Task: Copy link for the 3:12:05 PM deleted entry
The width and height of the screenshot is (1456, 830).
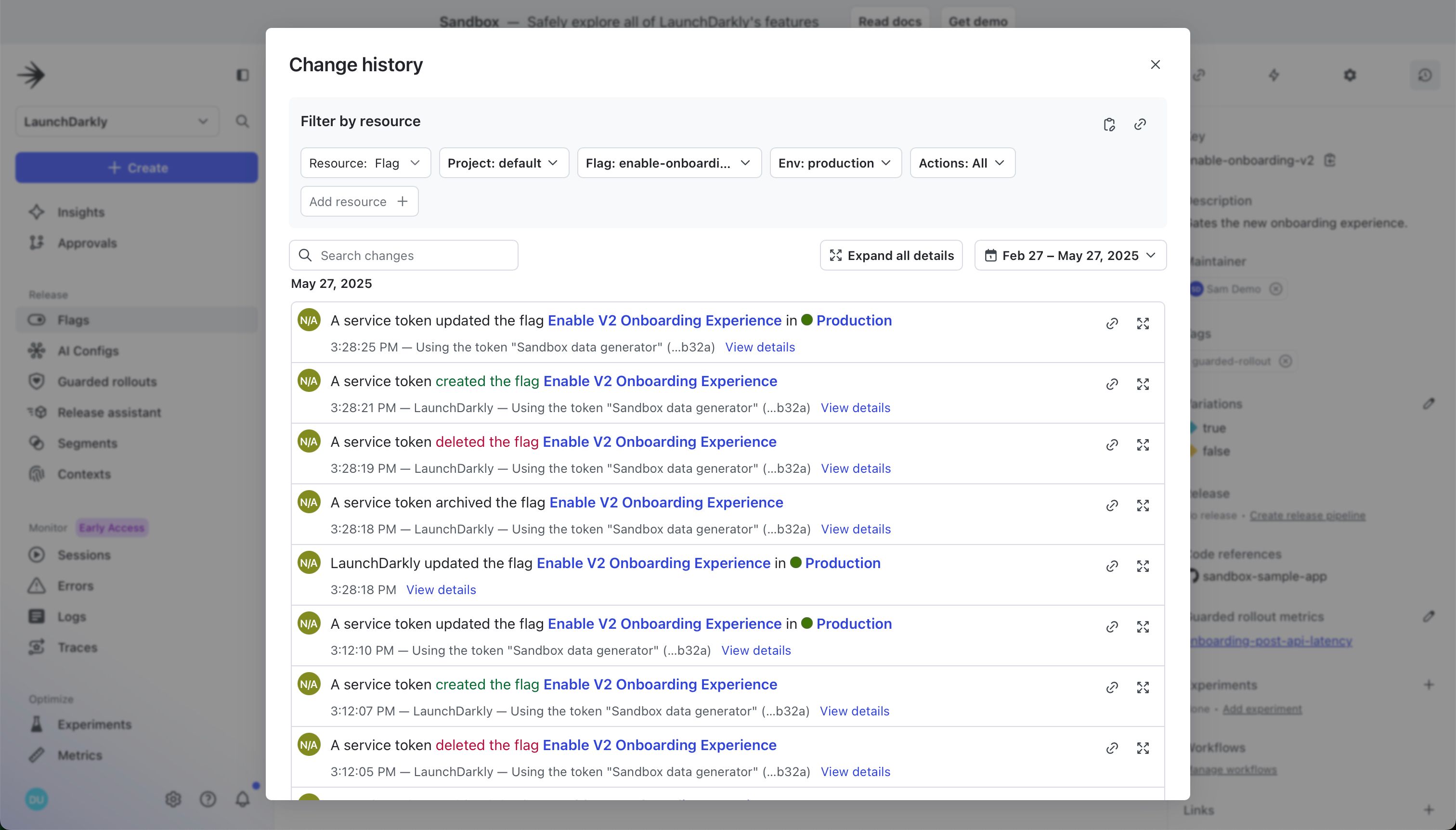Action: coord(1112,749)
